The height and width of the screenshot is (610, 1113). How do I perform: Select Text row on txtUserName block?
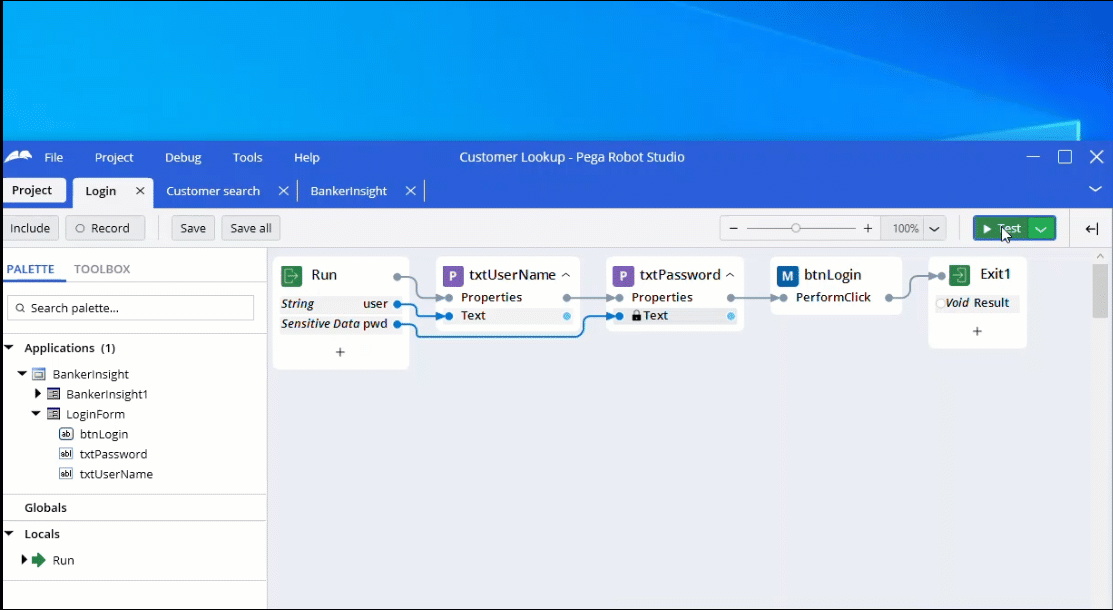pos(508,316)
